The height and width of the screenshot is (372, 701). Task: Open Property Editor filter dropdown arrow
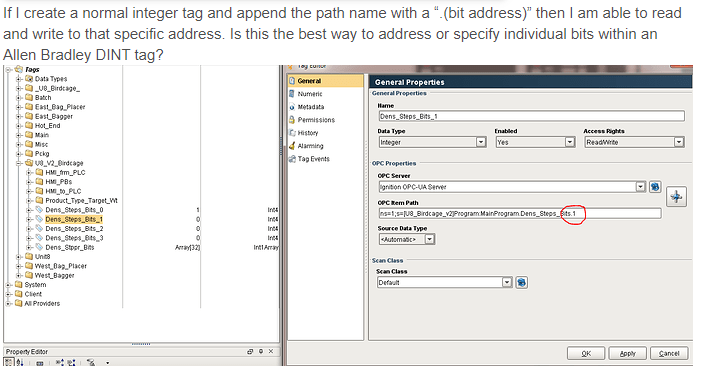[107, 363]
